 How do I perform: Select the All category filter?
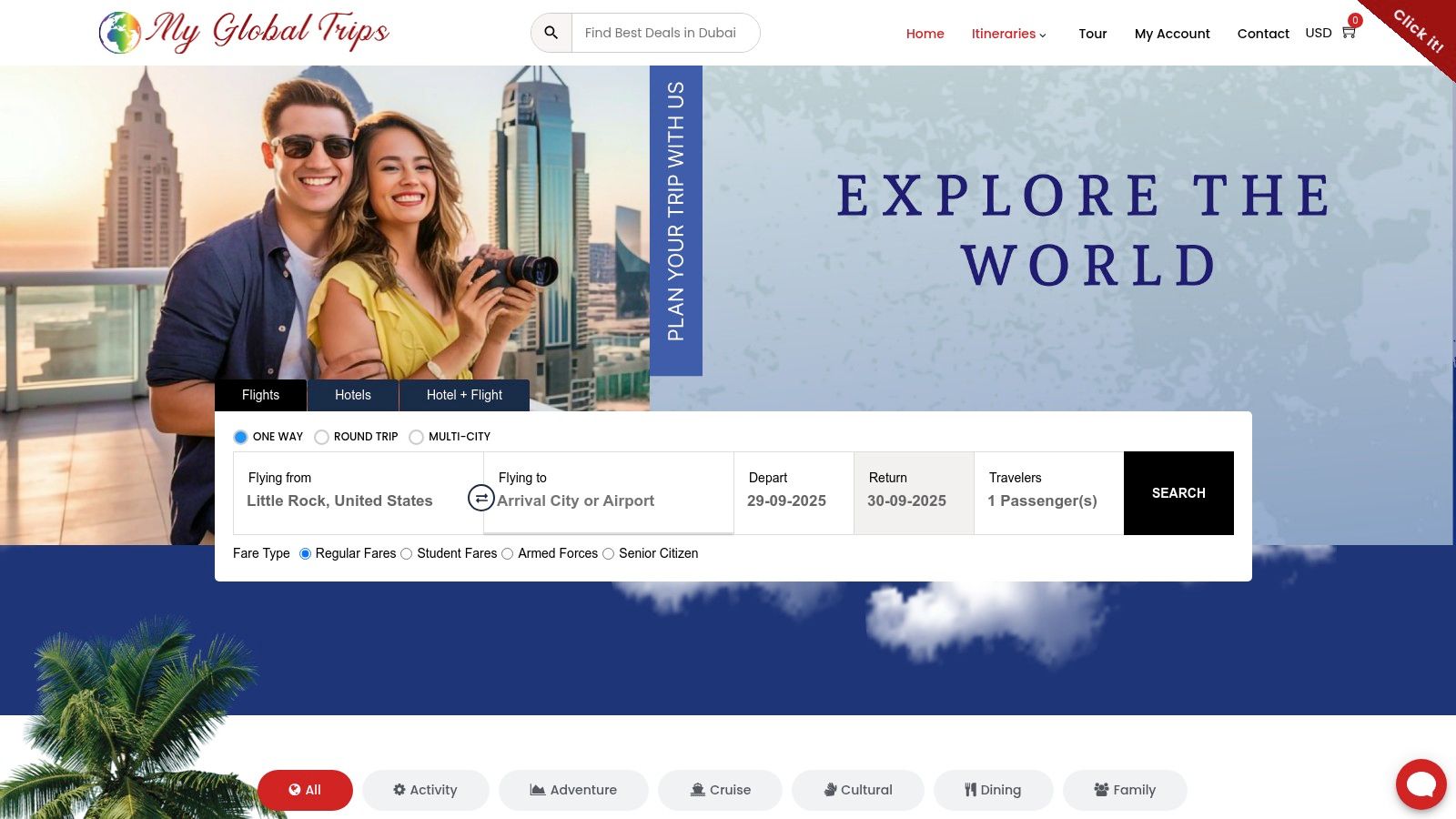tap(305, 790)
